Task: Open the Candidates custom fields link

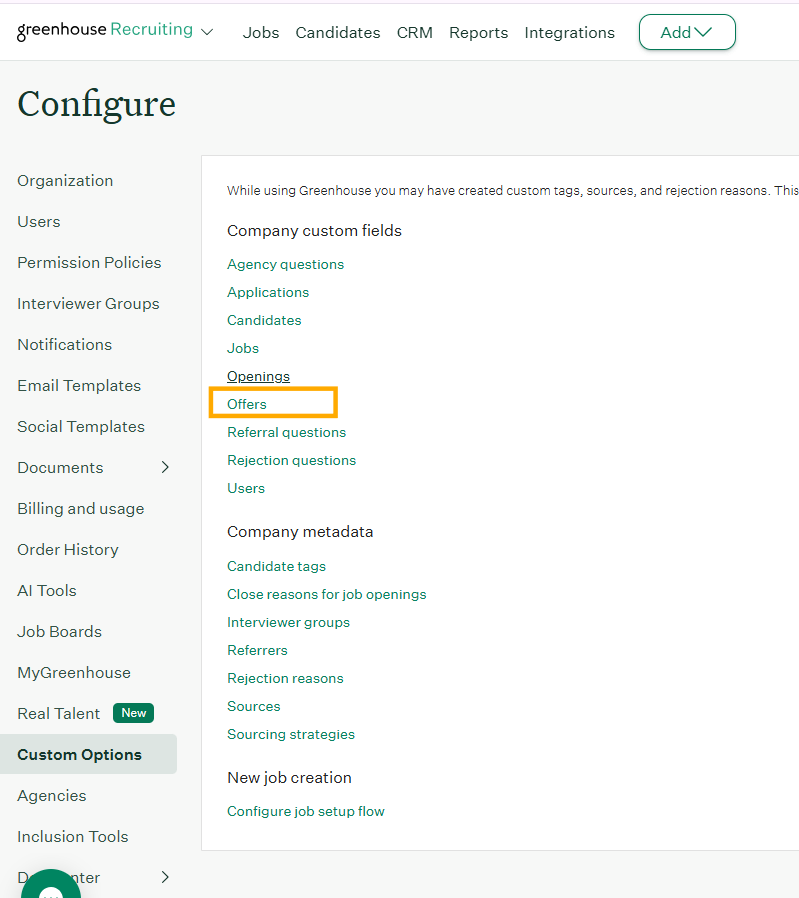Action: [x=264, y=320]
